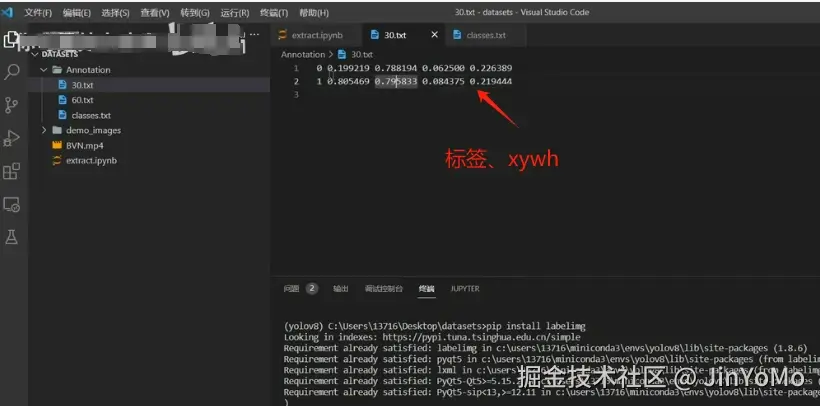820x406 pixels.
Task: Open the 编辑(E) menu
Action: (x=77, y=13)
